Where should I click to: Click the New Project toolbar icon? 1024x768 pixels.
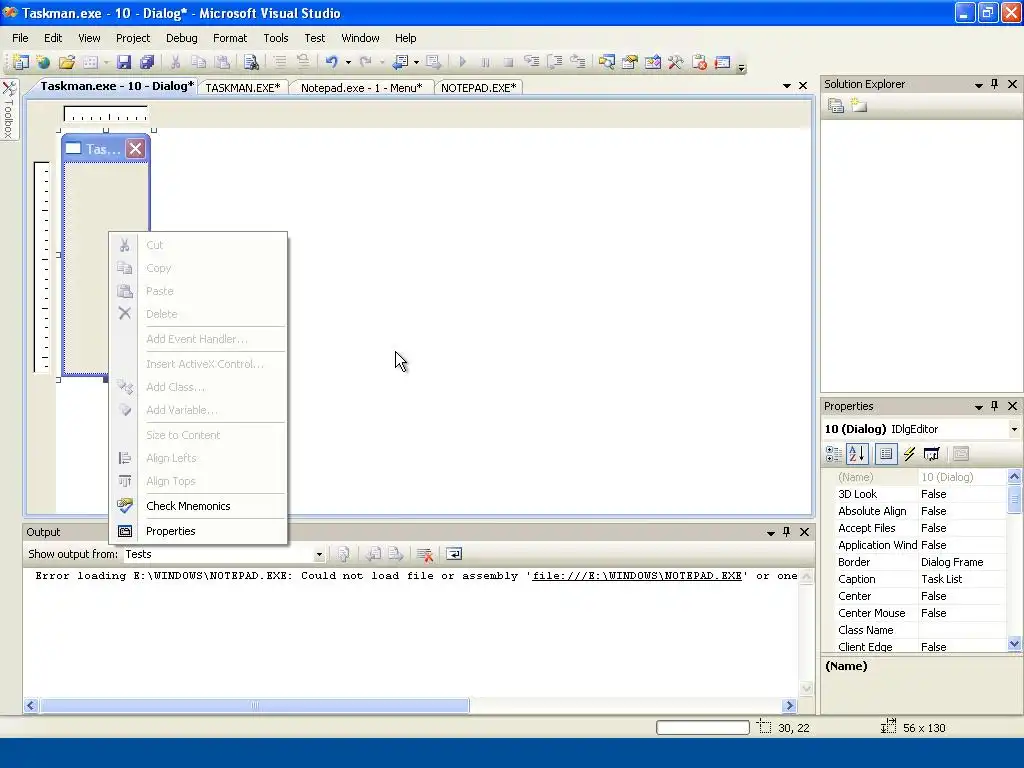20,62
